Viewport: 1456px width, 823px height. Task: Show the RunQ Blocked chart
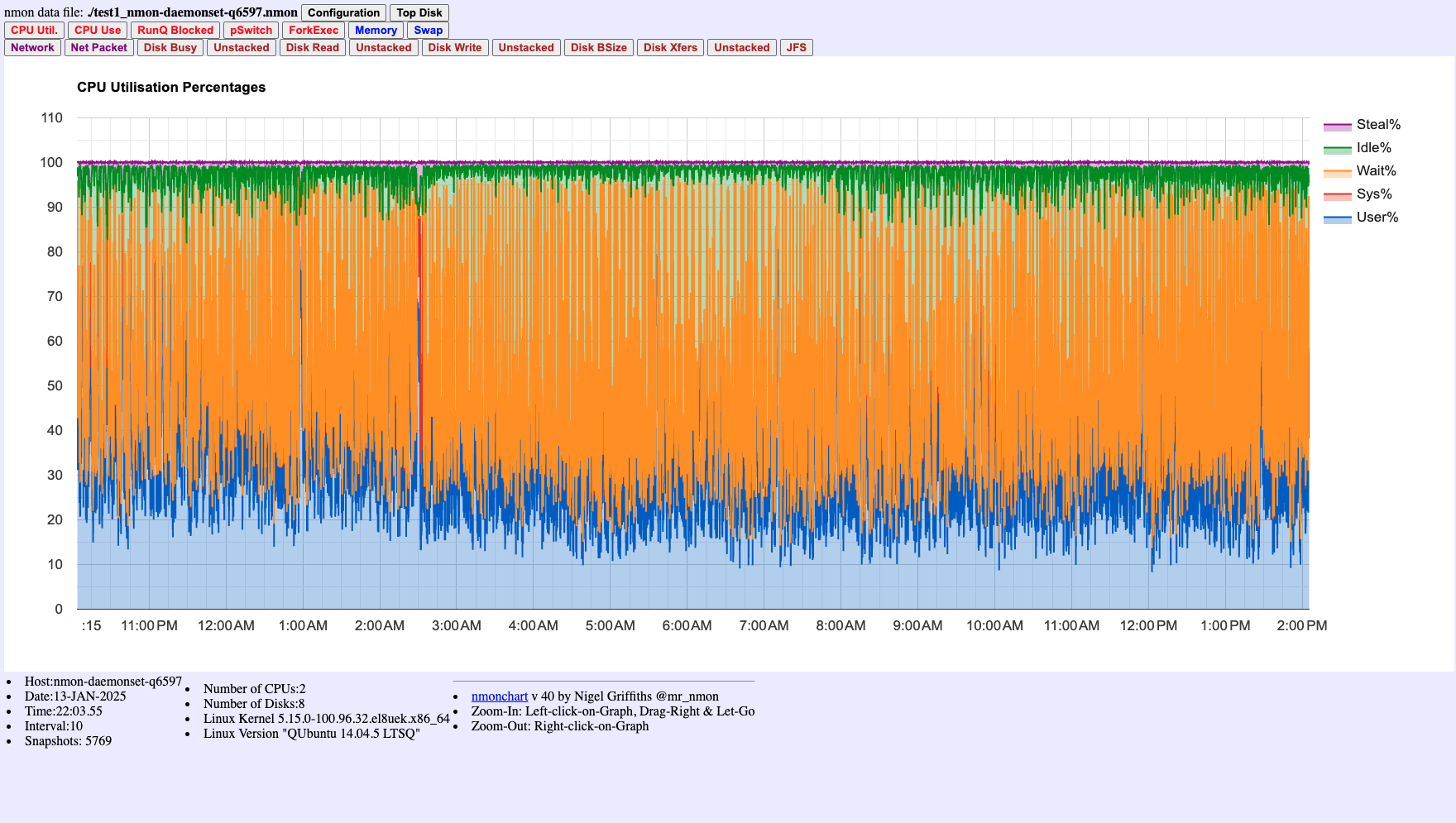(175, 30)
